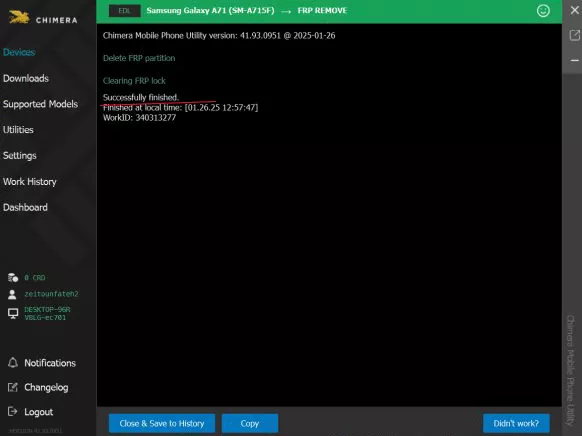Click the FRP REMOVE header label
The image size is (582, 436).
click(322, 11)
